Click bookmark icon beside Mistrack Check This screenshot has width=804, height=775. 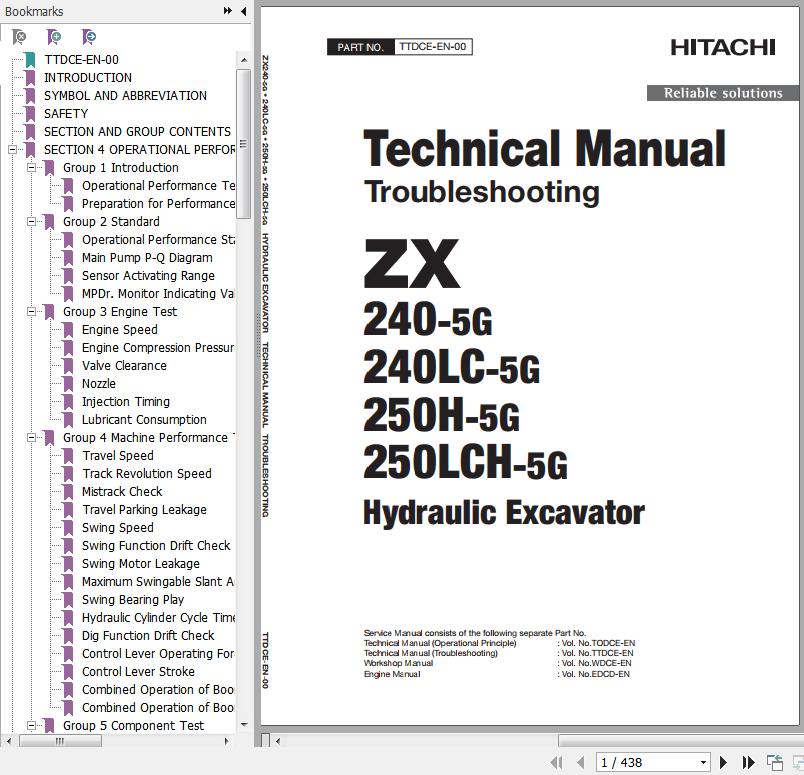[68, 492]
